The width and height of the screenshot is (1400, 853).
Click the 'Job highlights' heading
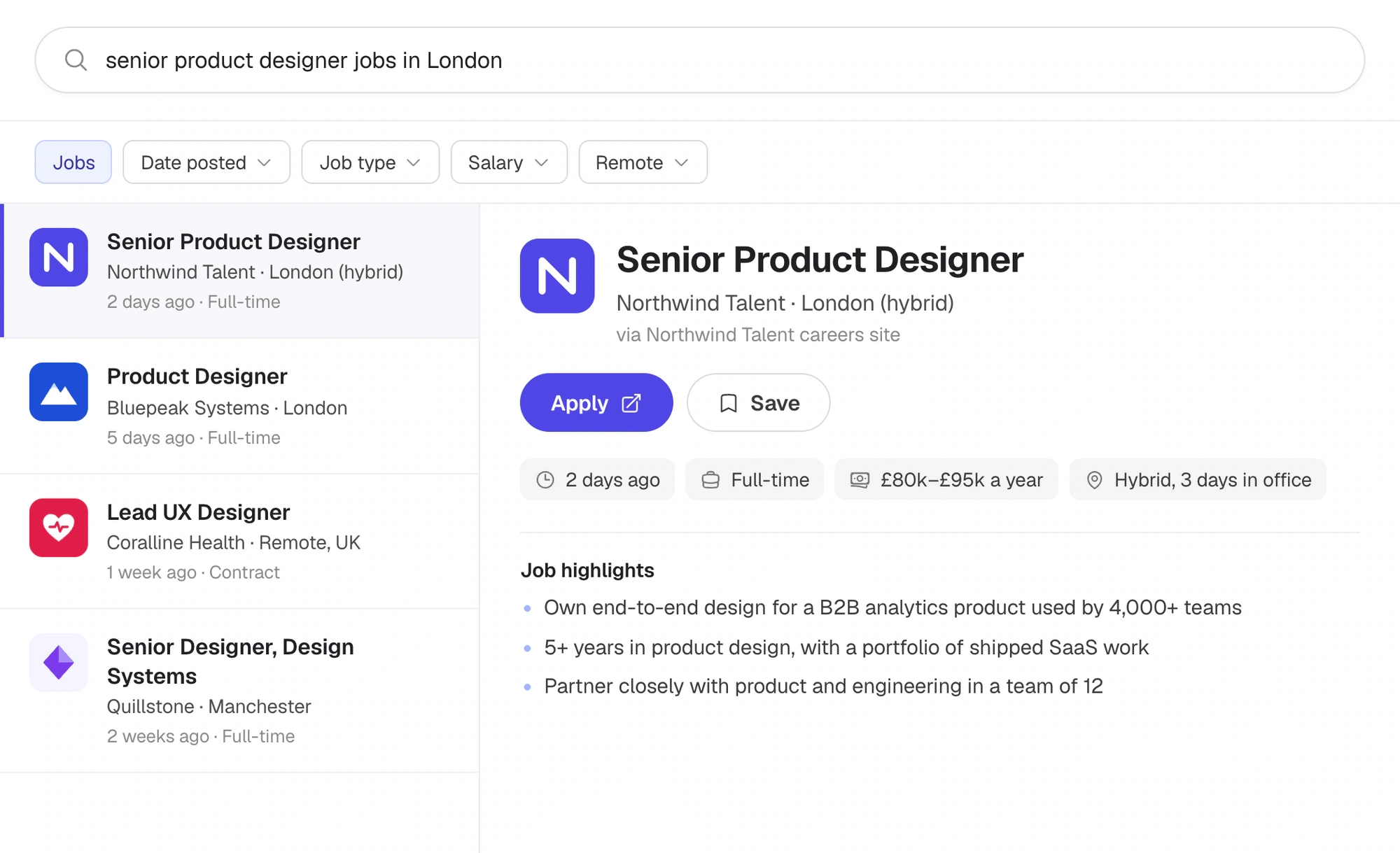[587, 570]
